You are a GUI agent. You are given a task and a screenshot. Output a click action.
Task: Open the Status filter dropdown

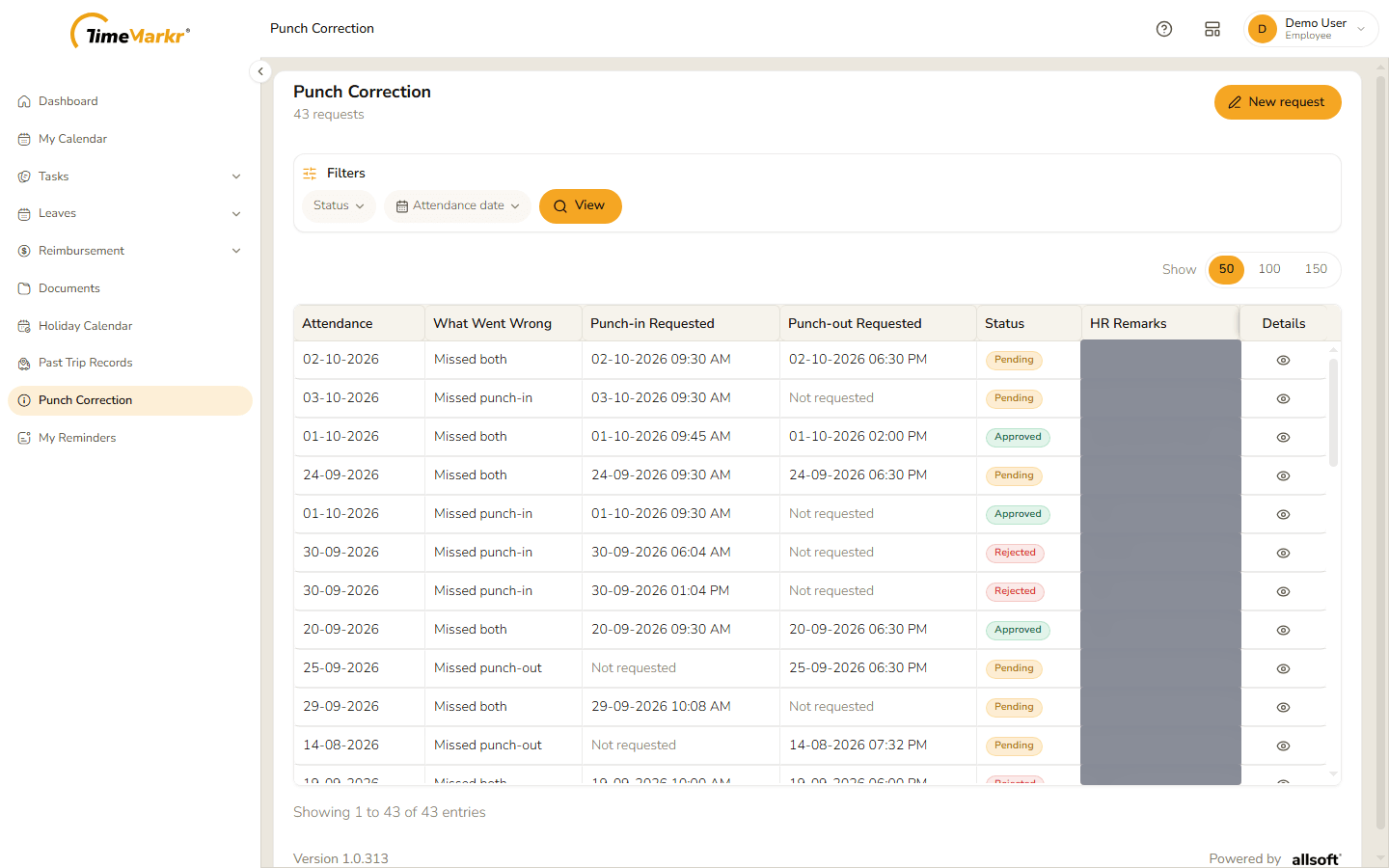[339, 205]
